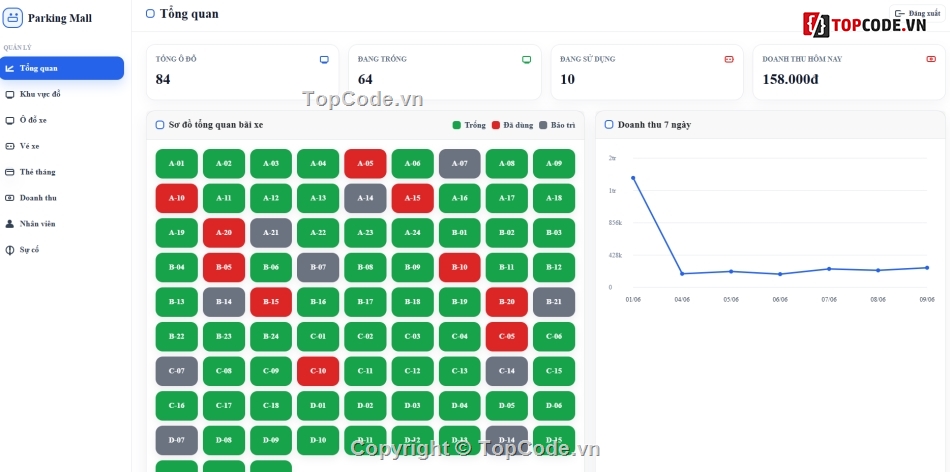Click the Tổng ô đỗ value 84

pyautogui.click(x=163, y=79)
